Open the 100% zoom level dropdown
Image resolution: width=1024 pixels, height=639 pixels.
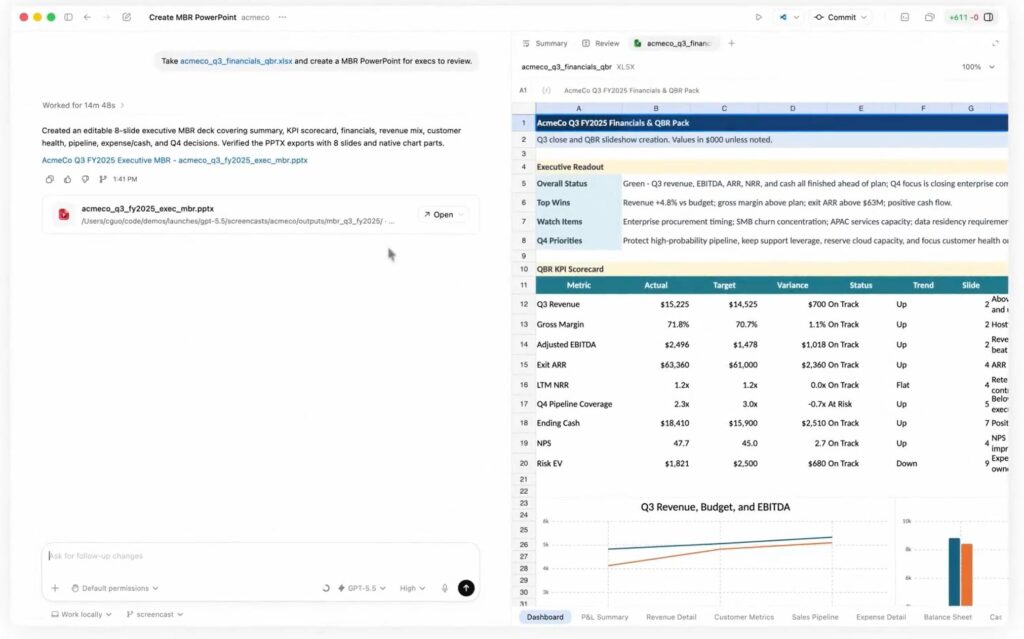978,67
